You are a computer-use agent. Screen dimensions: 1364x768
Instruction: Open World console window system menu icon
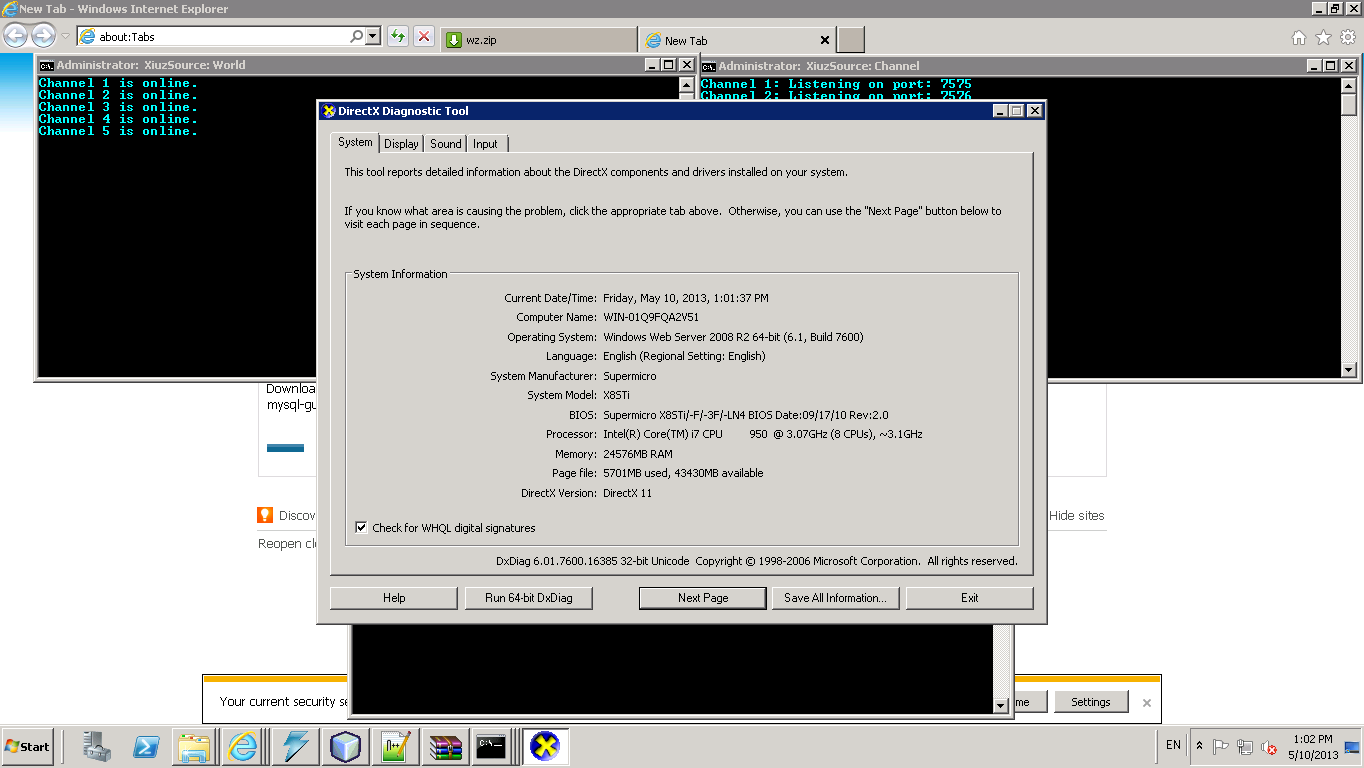pyautogui.click(x=46, y=65)
